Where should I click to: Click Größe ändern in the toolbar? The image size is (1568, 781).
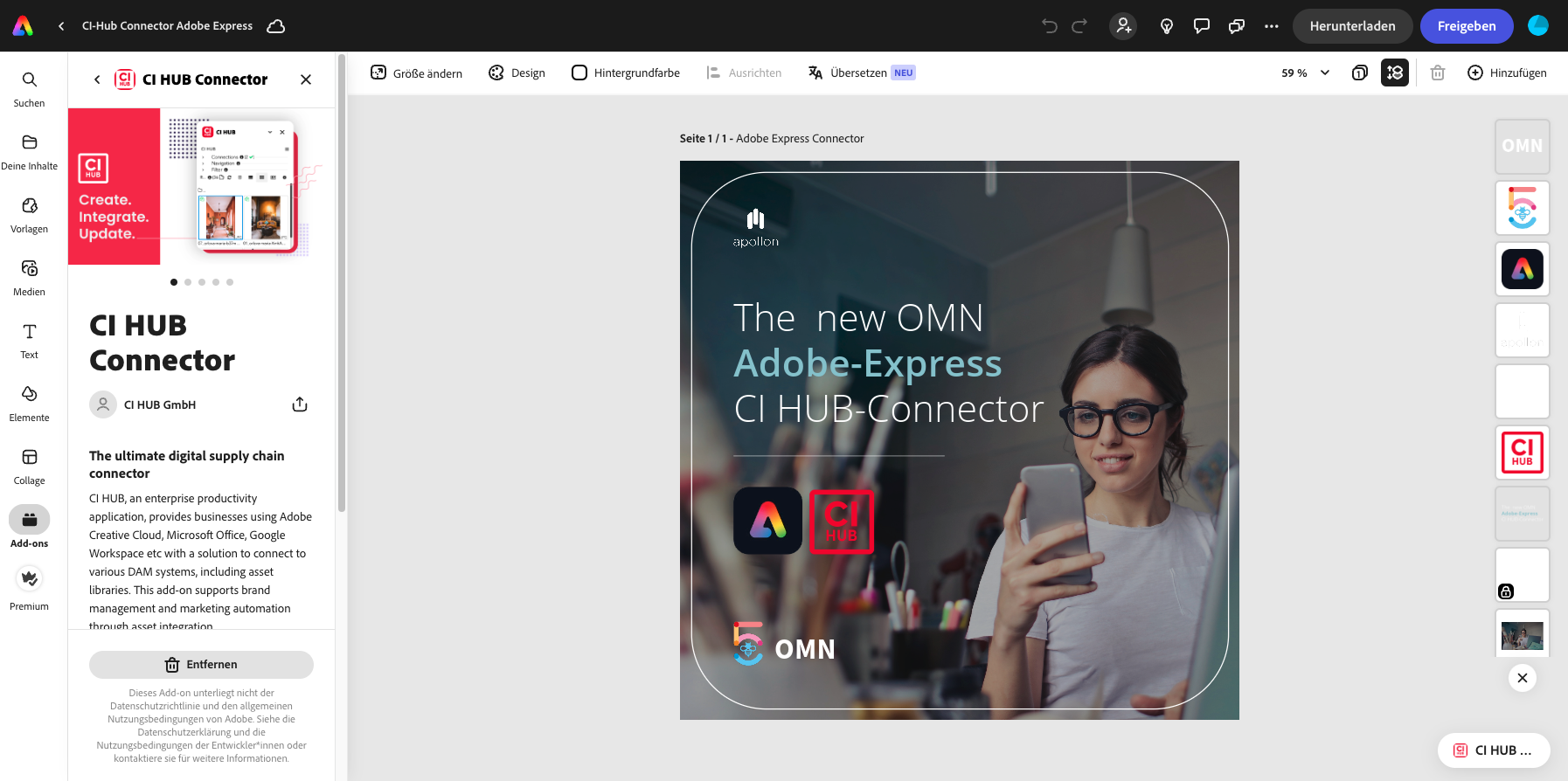click(x=416, y=73)
